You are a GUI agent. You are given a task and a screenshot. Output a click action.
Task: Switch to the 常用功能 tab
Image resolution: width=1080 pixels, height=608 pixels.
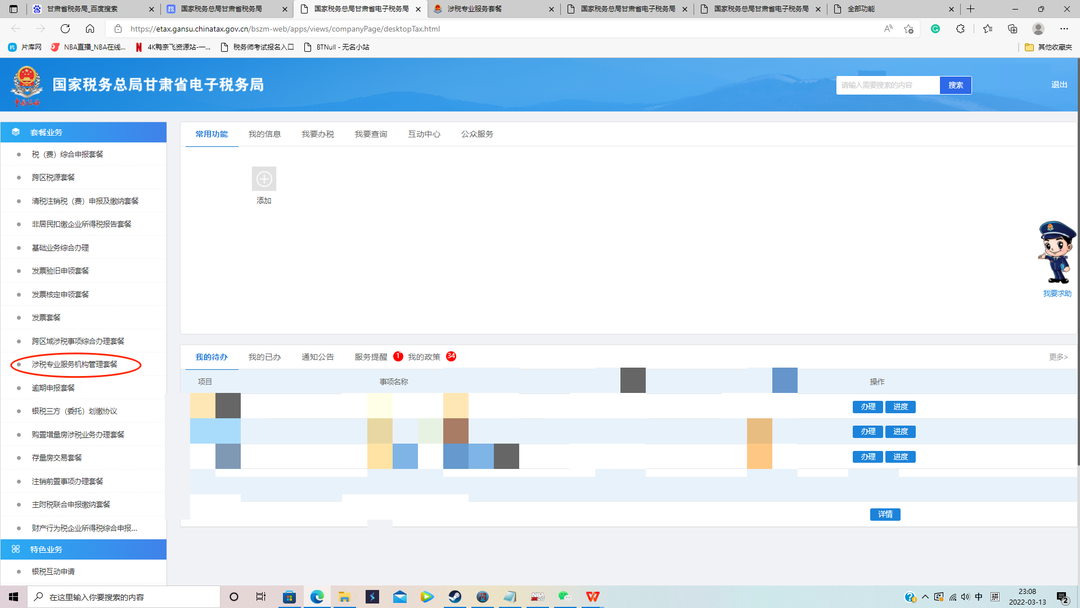pos(211,134)
